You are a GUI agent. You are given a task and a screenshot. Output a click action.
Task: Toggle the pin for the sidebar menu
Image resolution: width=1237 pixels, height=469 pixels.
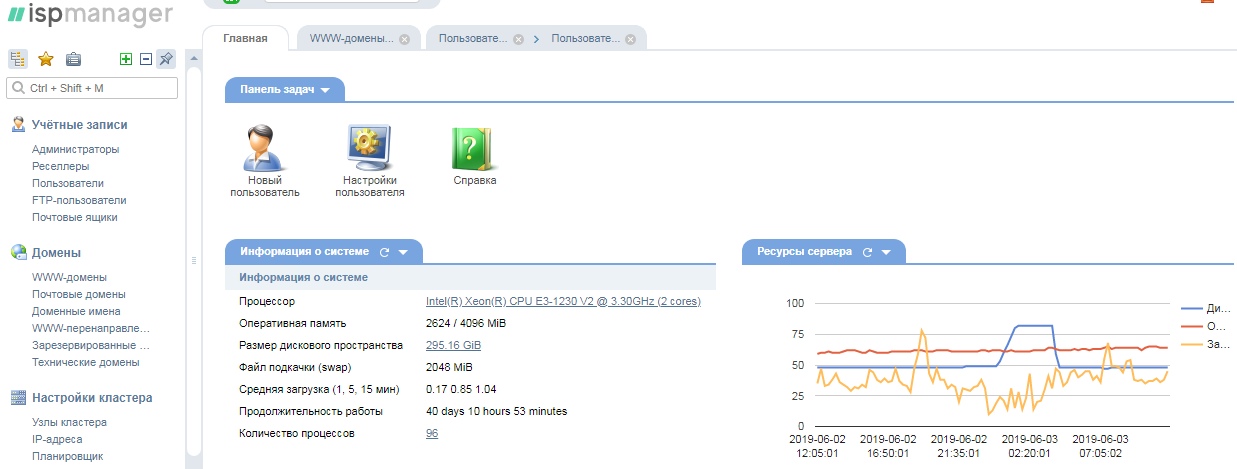pyautogui.click(x=166, y=59)
